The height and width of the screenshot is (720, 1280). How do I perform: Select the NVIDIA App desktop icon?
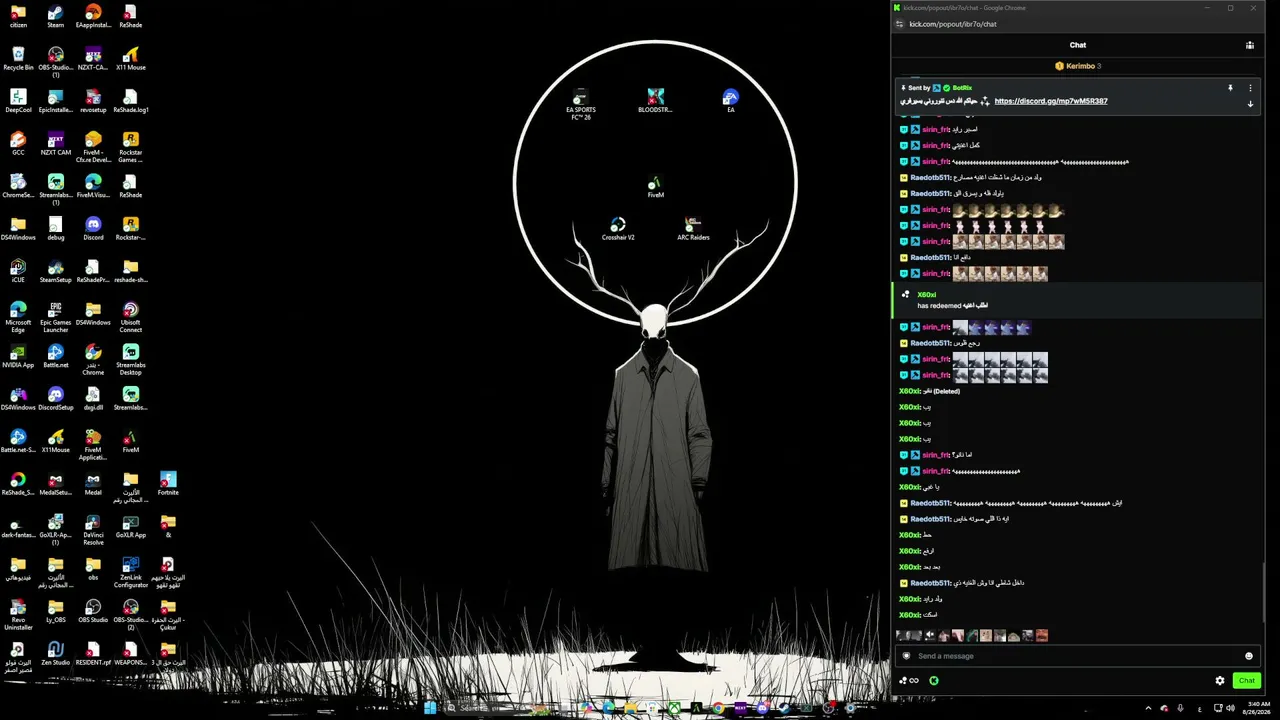pyautogui.click(x=18, y=357)
